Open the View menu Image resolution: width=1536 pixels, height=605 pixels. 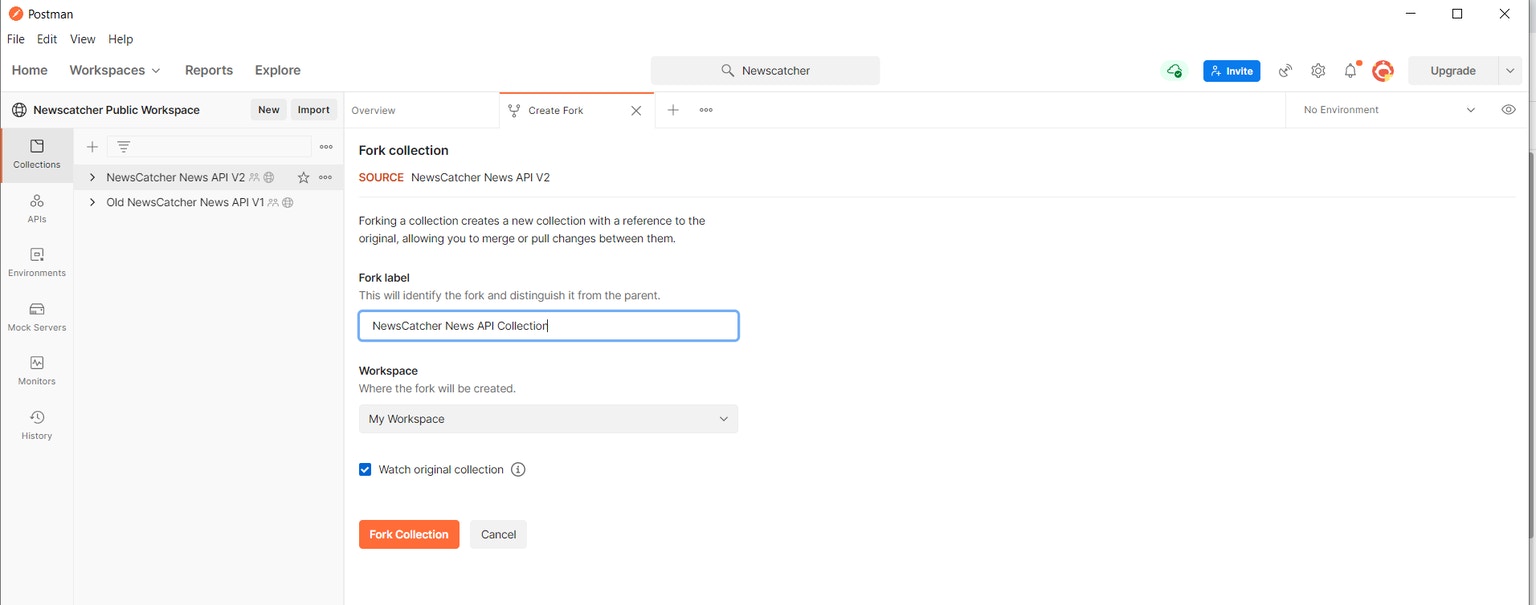tap(83, 39)
